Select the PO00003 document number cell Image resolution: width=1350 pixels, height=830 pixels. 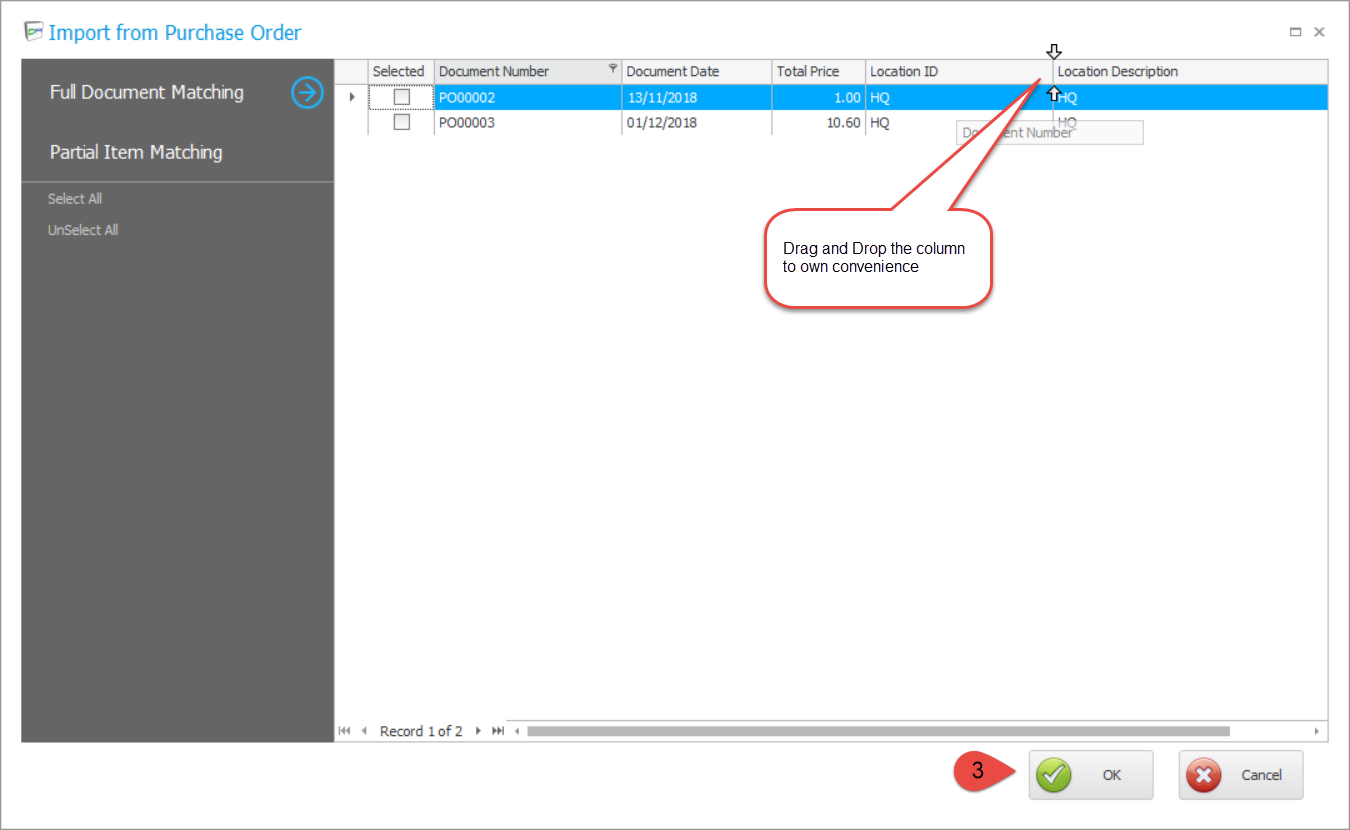[x=527, y=122]
